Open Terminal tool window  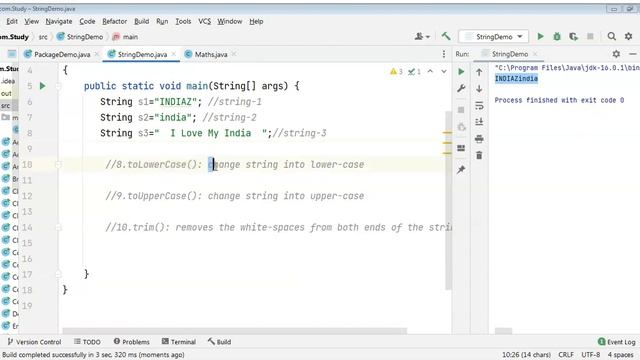coord(179,342)
